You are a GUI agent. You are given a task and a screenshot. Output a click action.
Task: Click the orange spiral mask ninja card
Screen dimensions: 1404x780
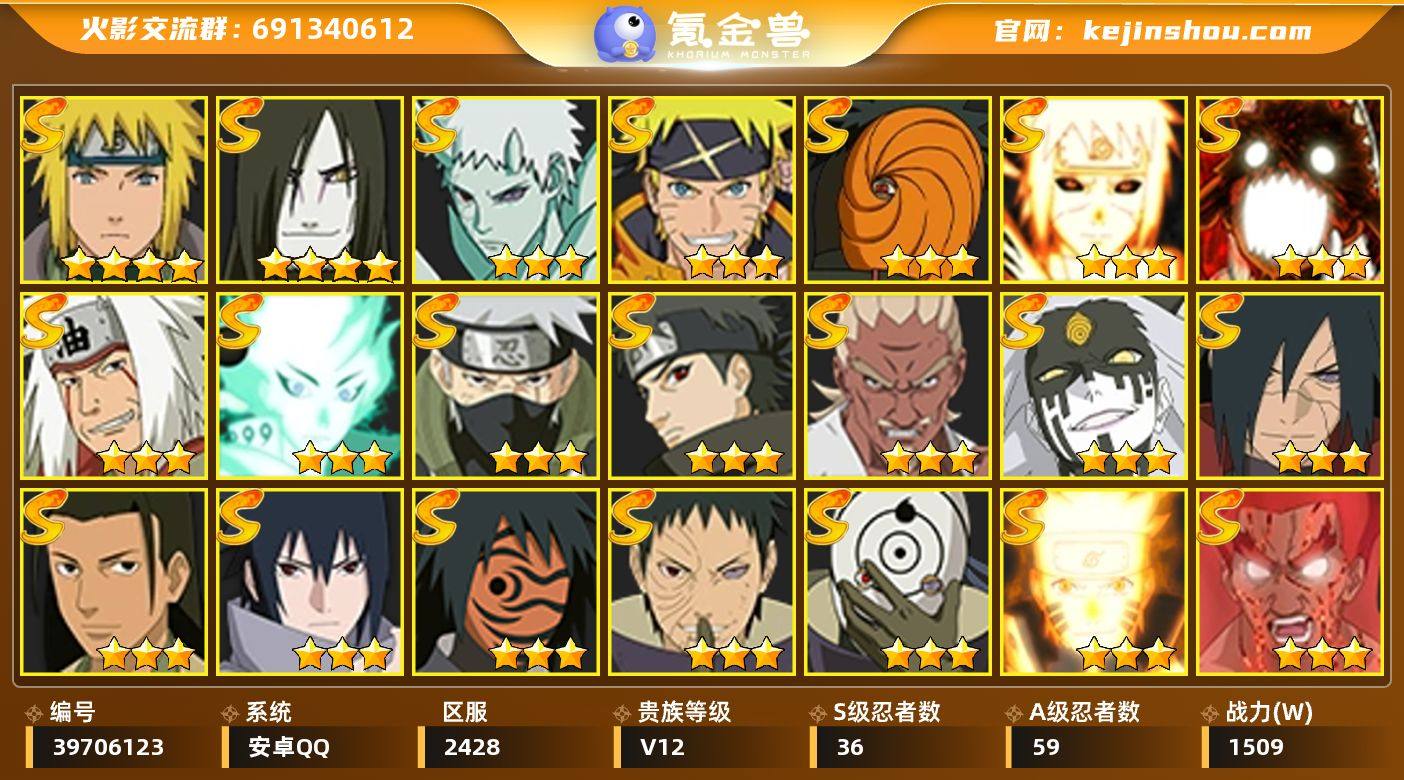897,189
